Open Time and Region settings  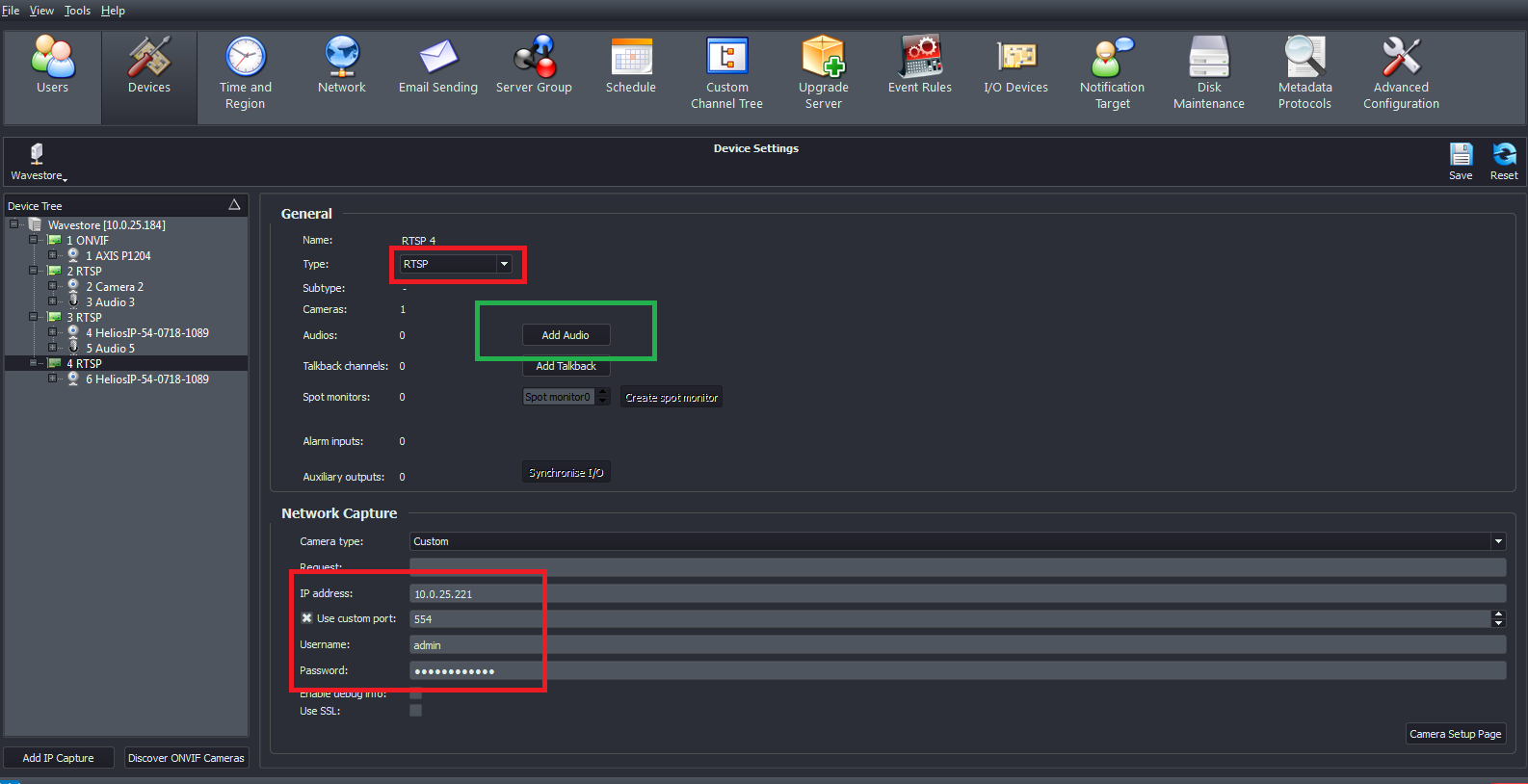[246, 73]
